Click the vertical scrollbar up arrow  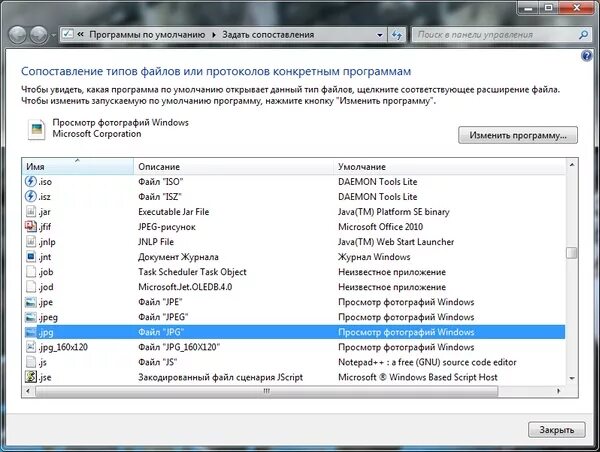tap(572, 165)
